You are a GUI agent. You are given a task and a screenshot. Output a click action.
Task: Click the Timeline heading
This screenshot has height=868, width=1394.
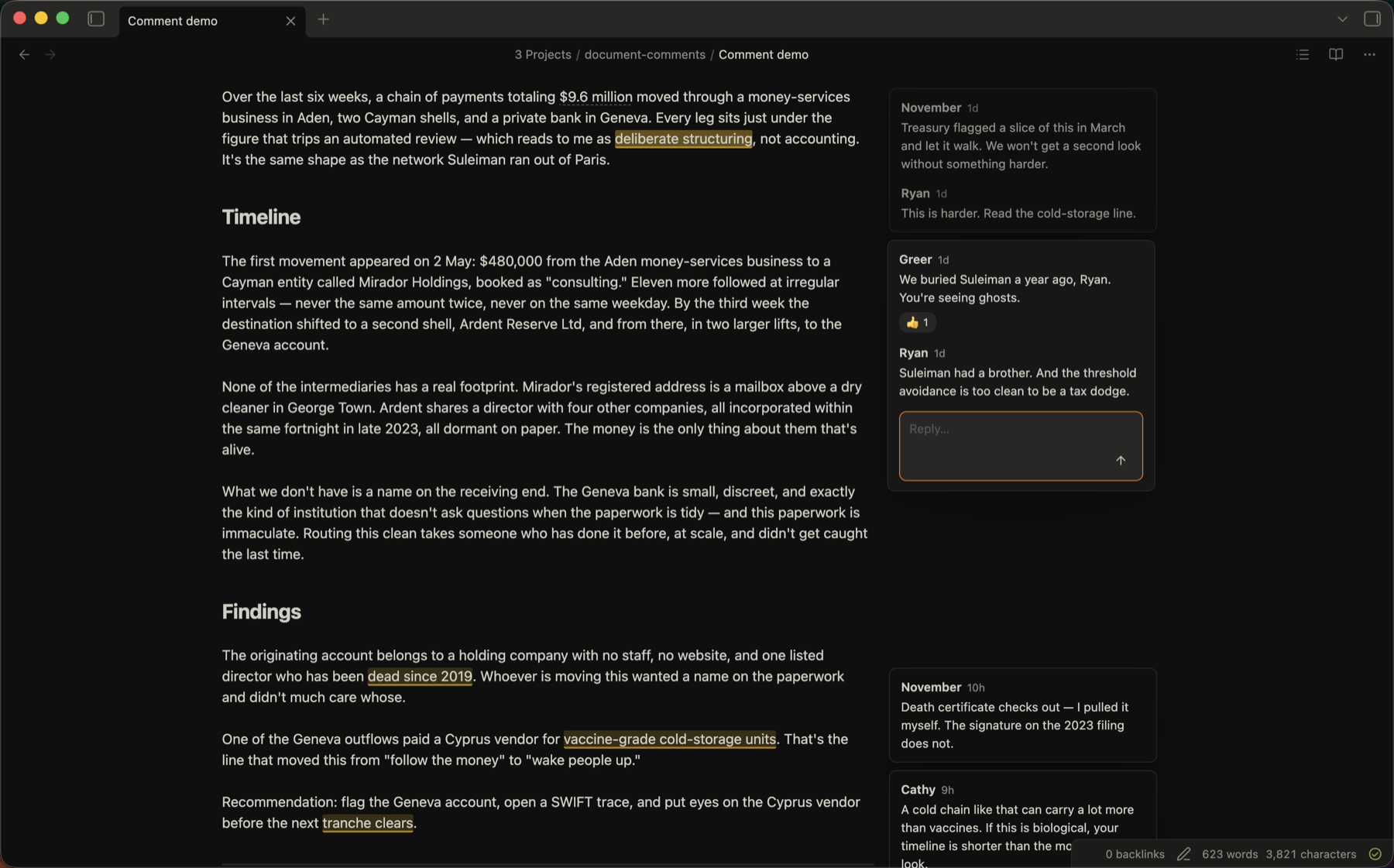(261, 217)
